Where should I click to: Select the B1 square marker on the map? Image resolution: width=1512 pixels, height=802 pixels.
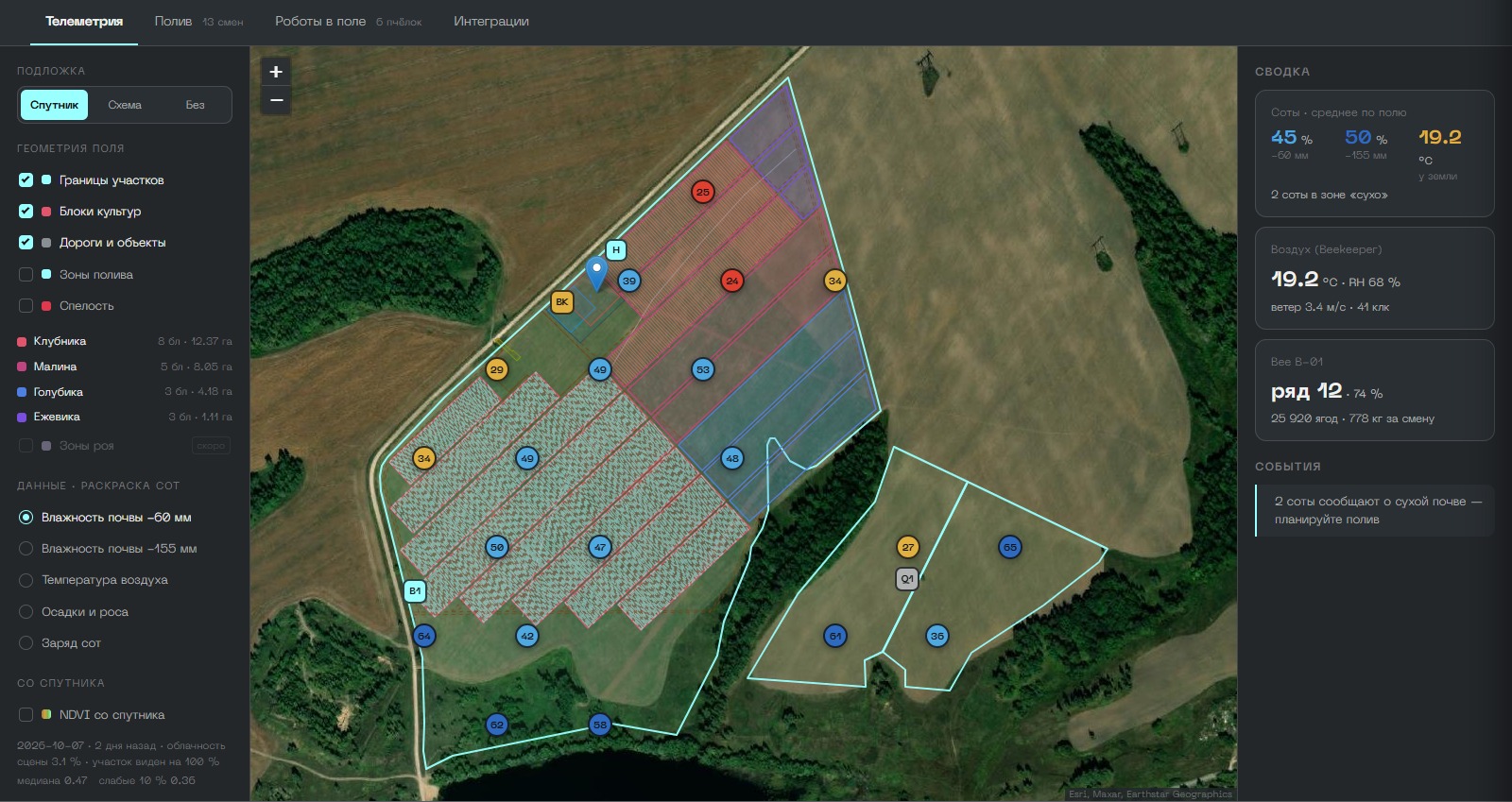coord(415,591)
